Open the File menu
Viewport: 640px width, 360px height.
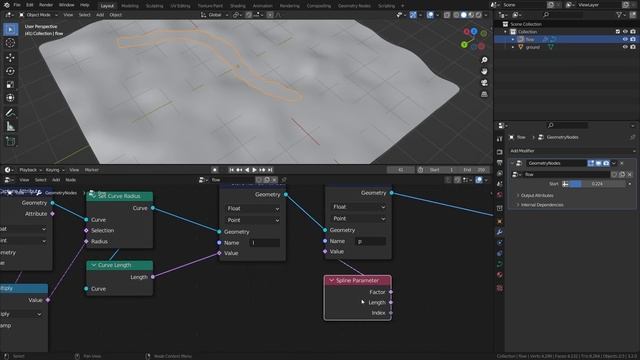(x=17, y=5)
